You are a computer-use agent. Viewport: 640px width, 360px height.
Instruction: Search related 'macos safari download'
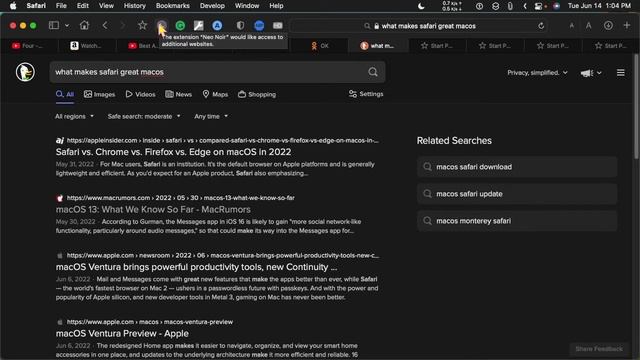517,167
